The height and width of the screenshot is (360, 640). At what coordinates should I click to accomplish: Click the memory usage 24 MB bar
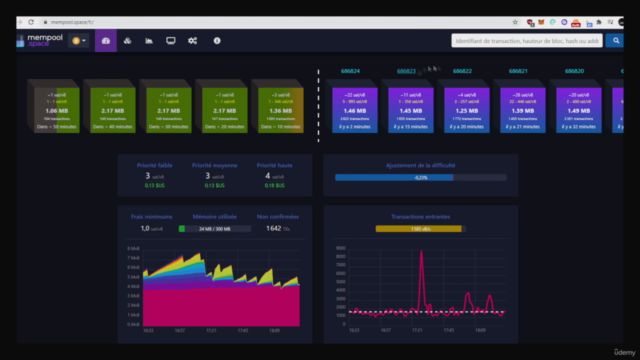tap(215, 229)
